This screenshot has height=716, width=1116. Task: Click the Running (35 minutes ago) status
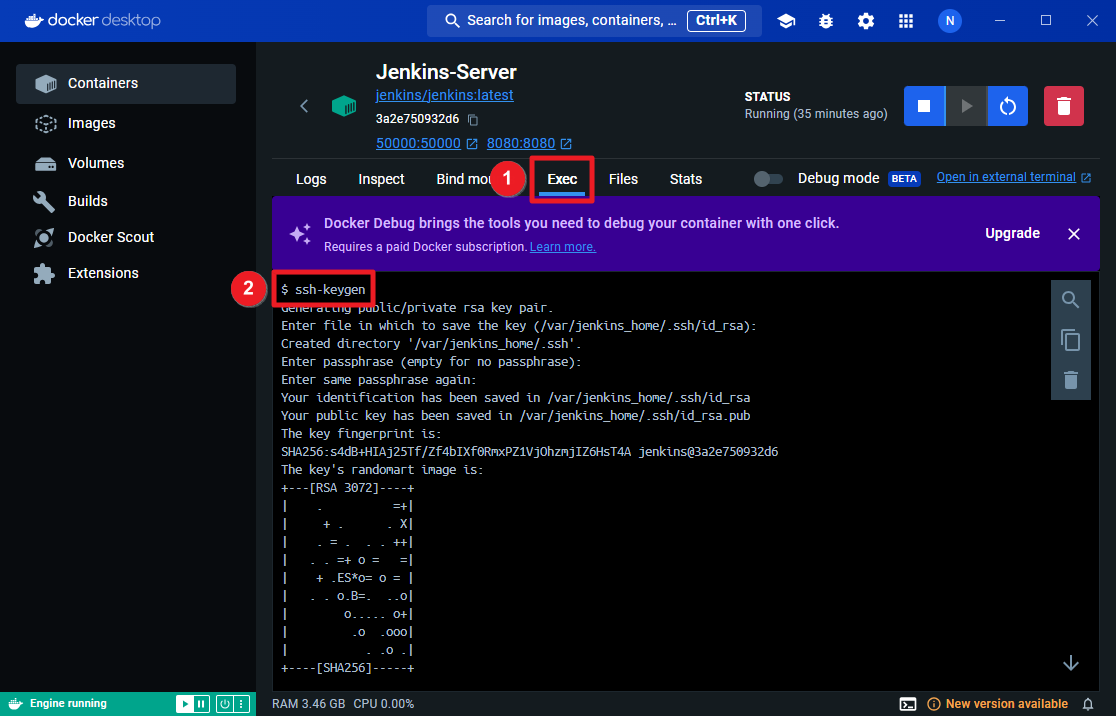[816, 114]
